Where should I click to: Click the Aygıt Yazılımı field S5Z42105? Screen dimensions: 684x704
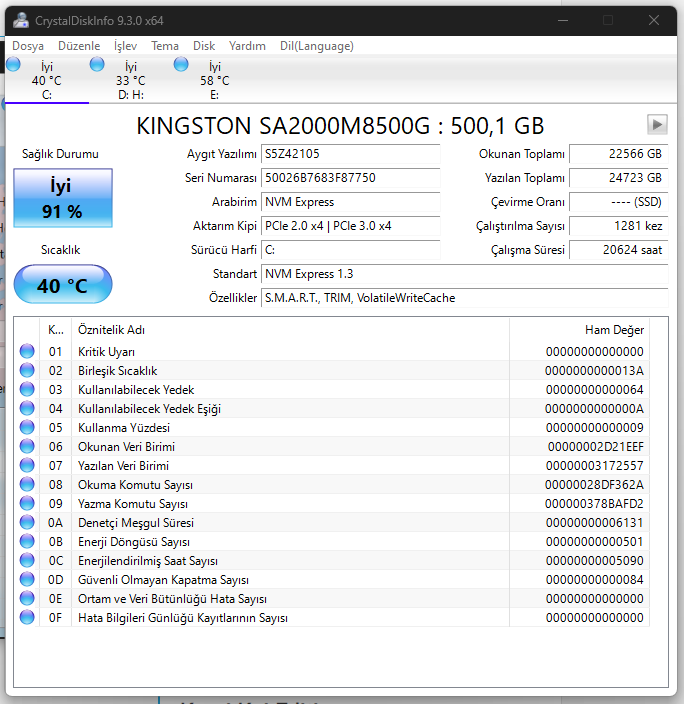(350, 154)
